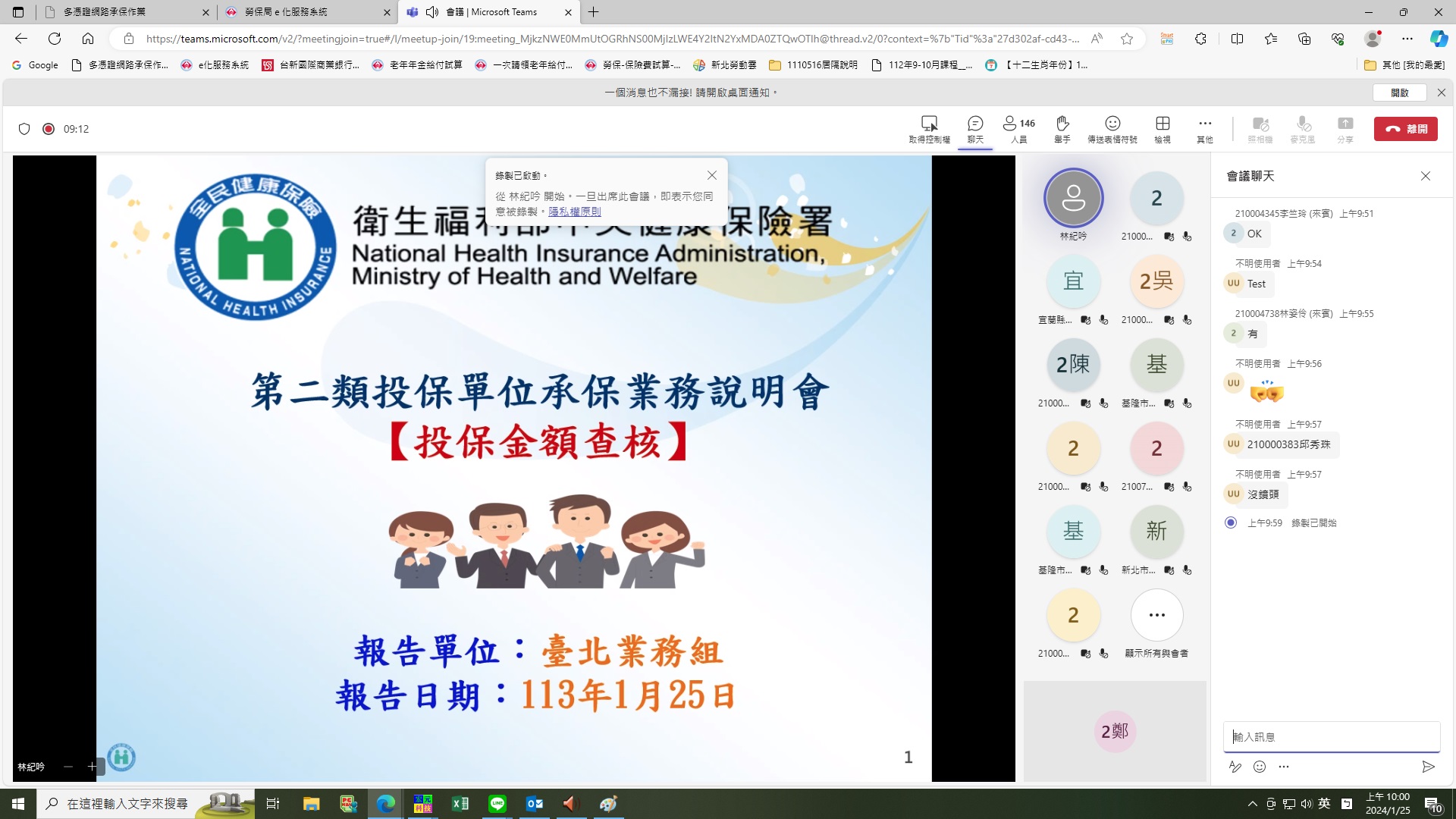1456x819 pixels.
Task: Expand the More actions ellipsis in toolbar
Action: pos(1204,128)
